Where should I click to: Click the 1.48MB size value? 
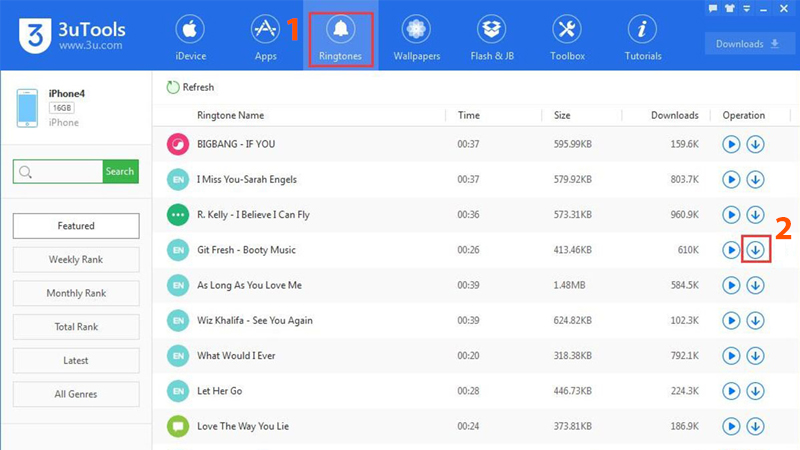pyautogui.click(x=569, y=285)
